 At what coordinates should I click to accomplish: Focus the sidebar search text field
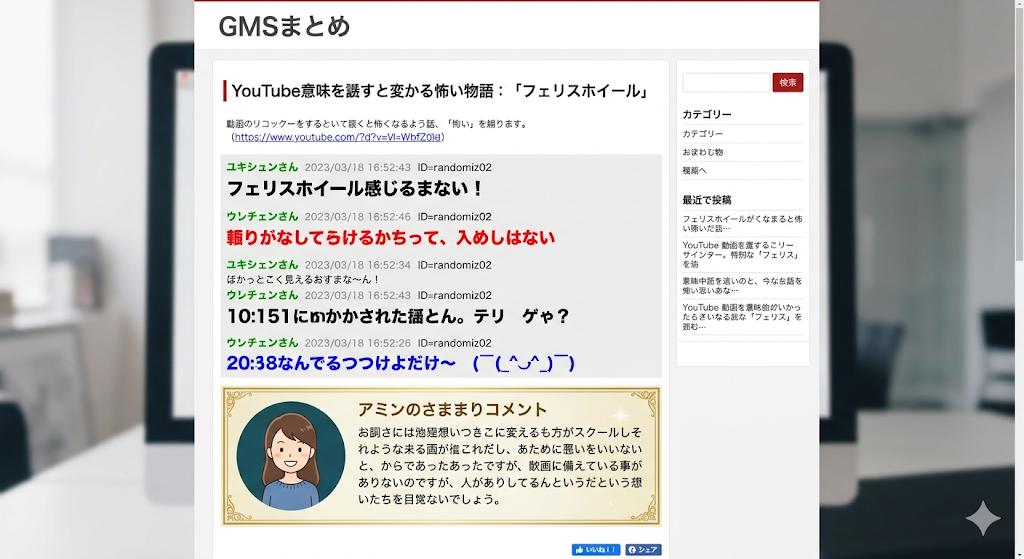(726, 83)
